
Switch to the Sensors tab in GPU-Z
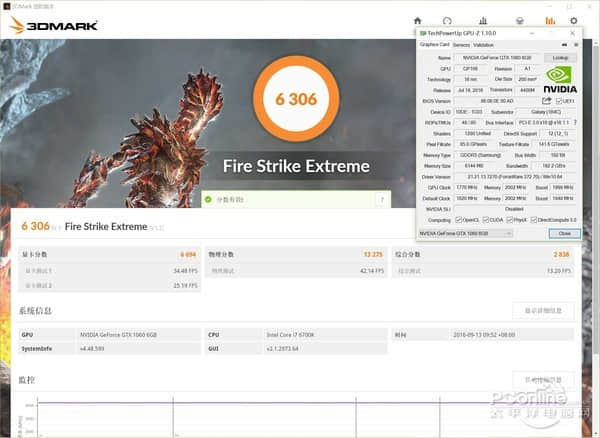click(461, 45)
